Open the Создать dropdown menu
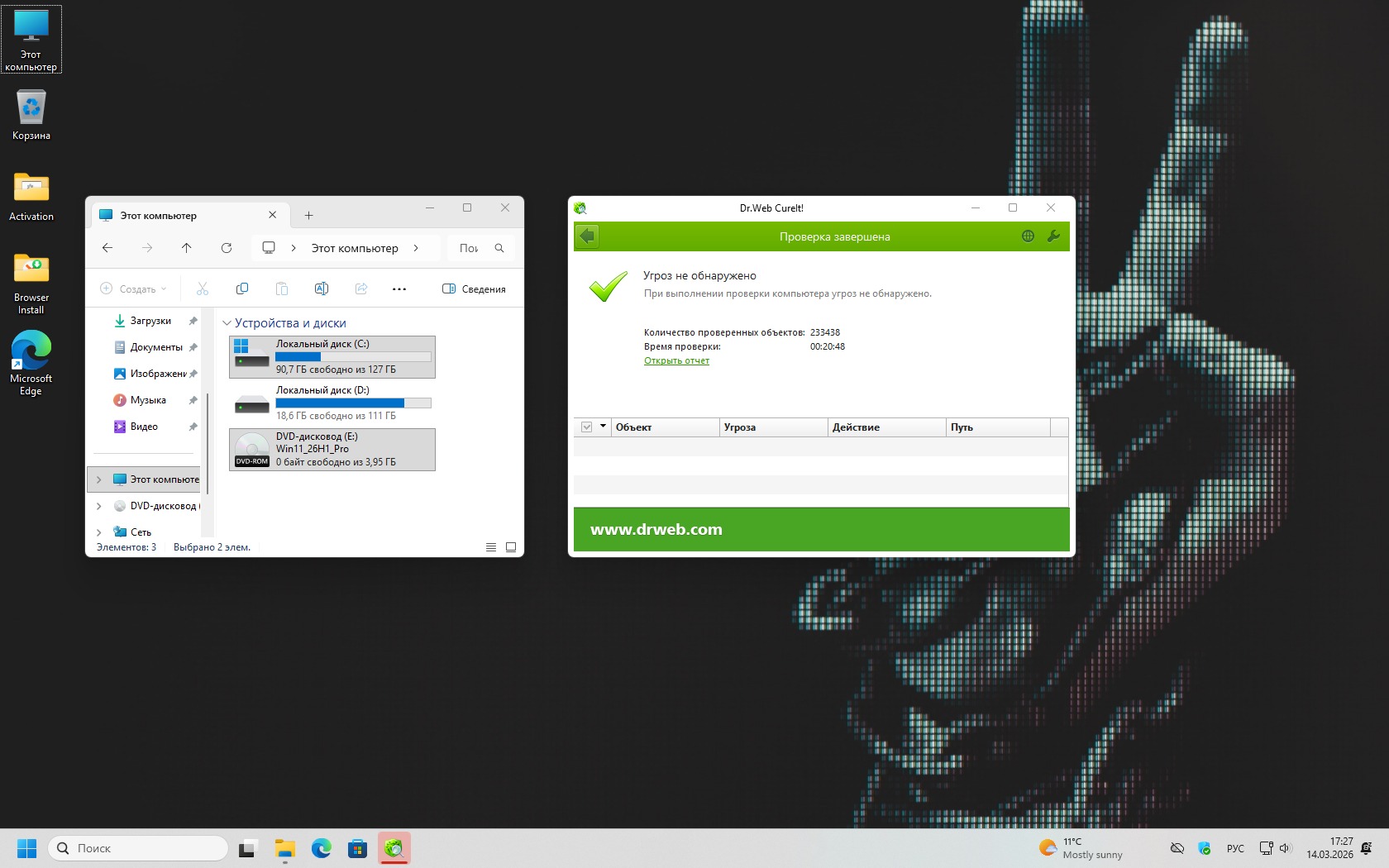 tap(133, 289)
